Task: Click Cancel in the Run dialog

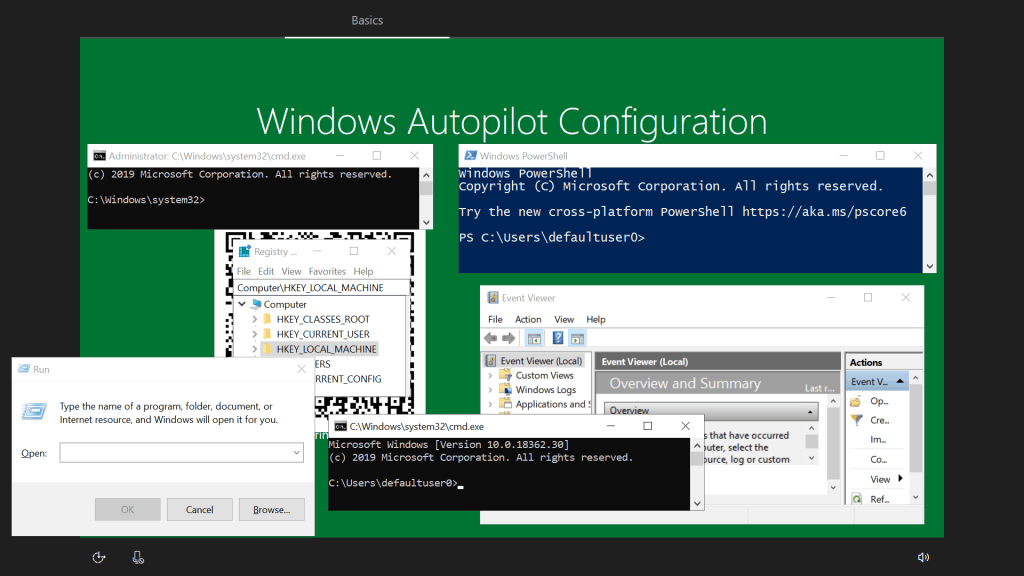Action: [x=199, y=509]
